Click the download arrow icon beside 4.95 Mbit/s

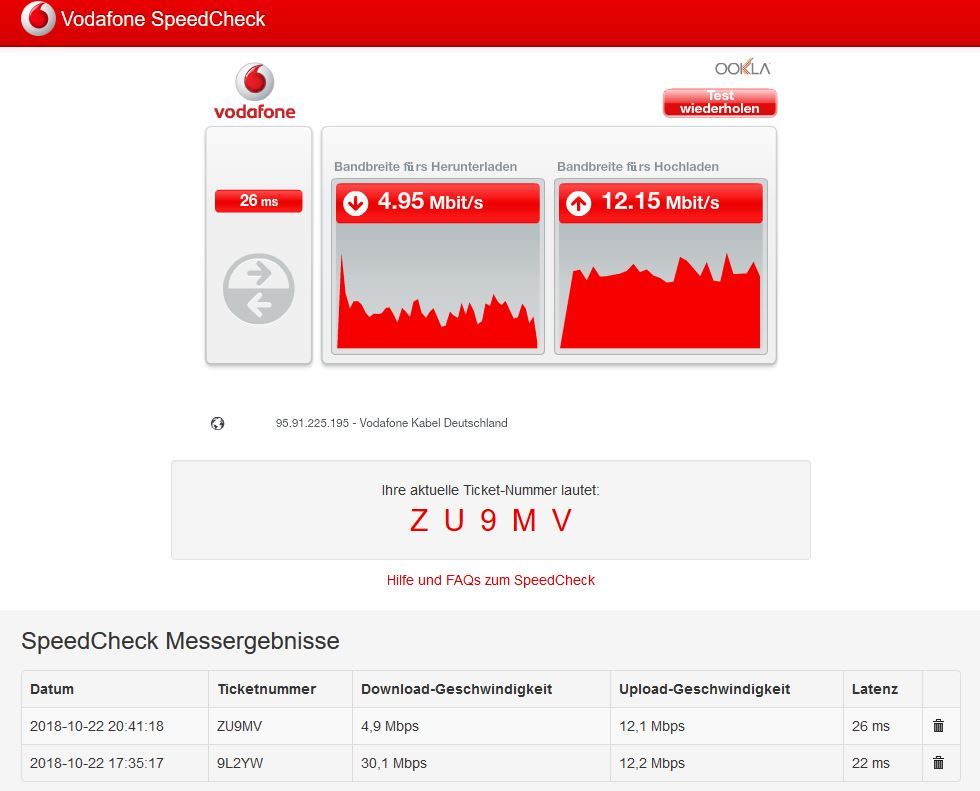point(356,203)
